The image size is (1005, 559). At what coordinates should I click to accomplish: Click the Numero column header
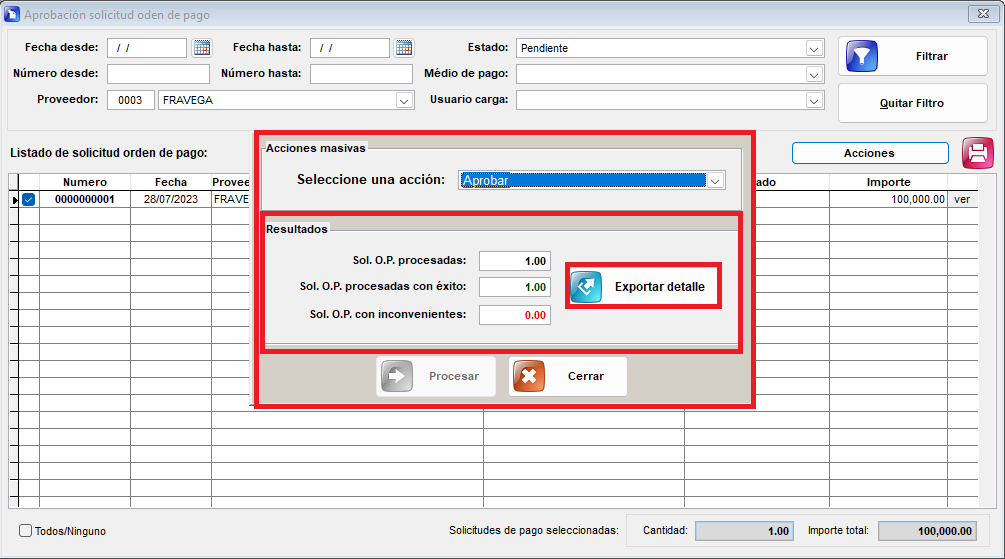(85, 182)
